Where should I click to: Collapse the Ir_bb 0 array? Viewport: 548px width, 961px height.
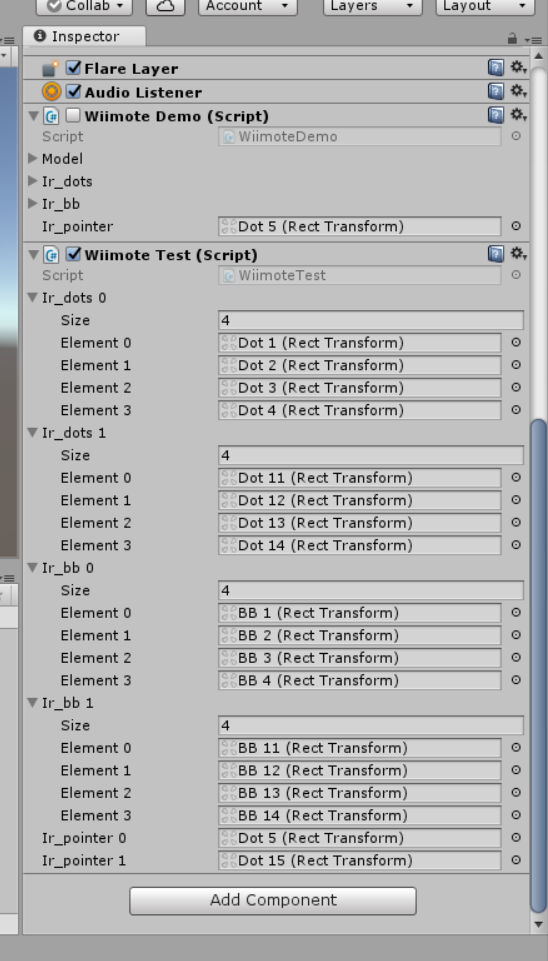click(33, 568)
